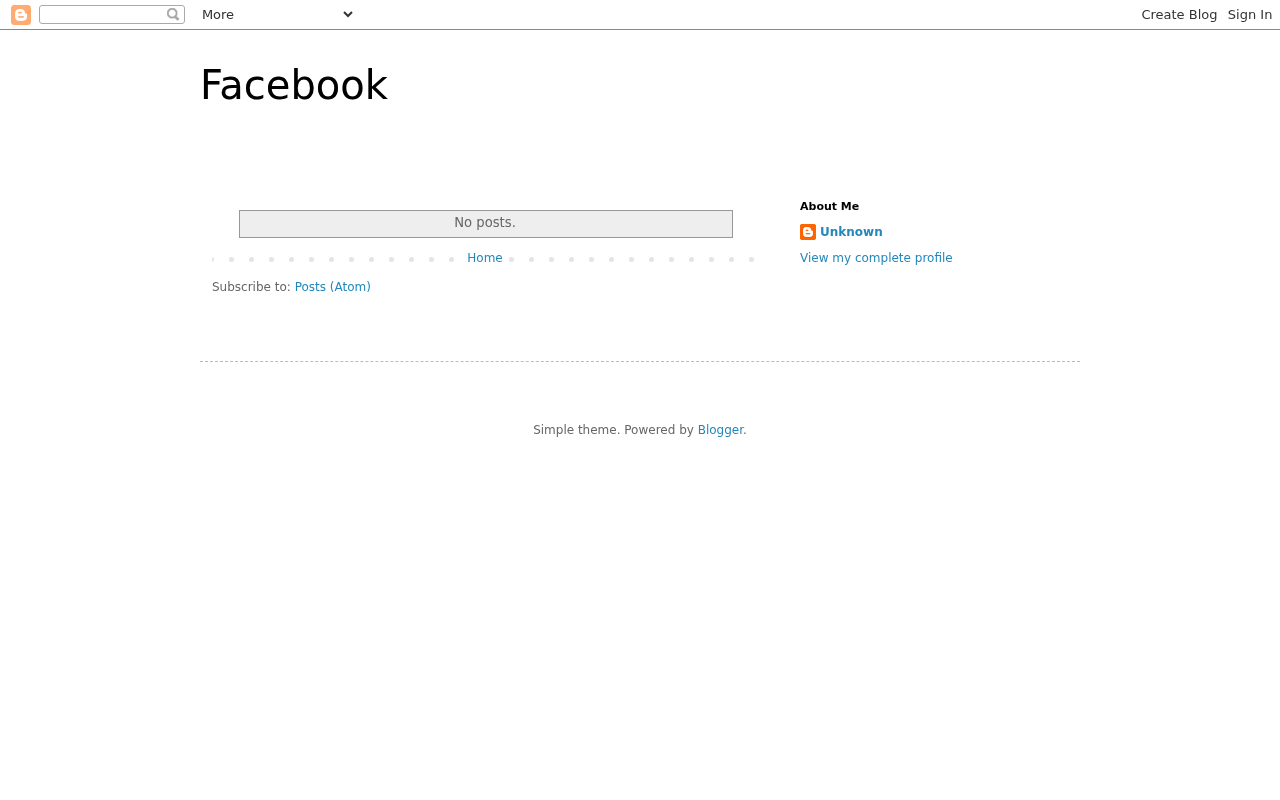Follow the Blogger link in footer
This screenshot has height=800, width=1280.
coord(720,430)
